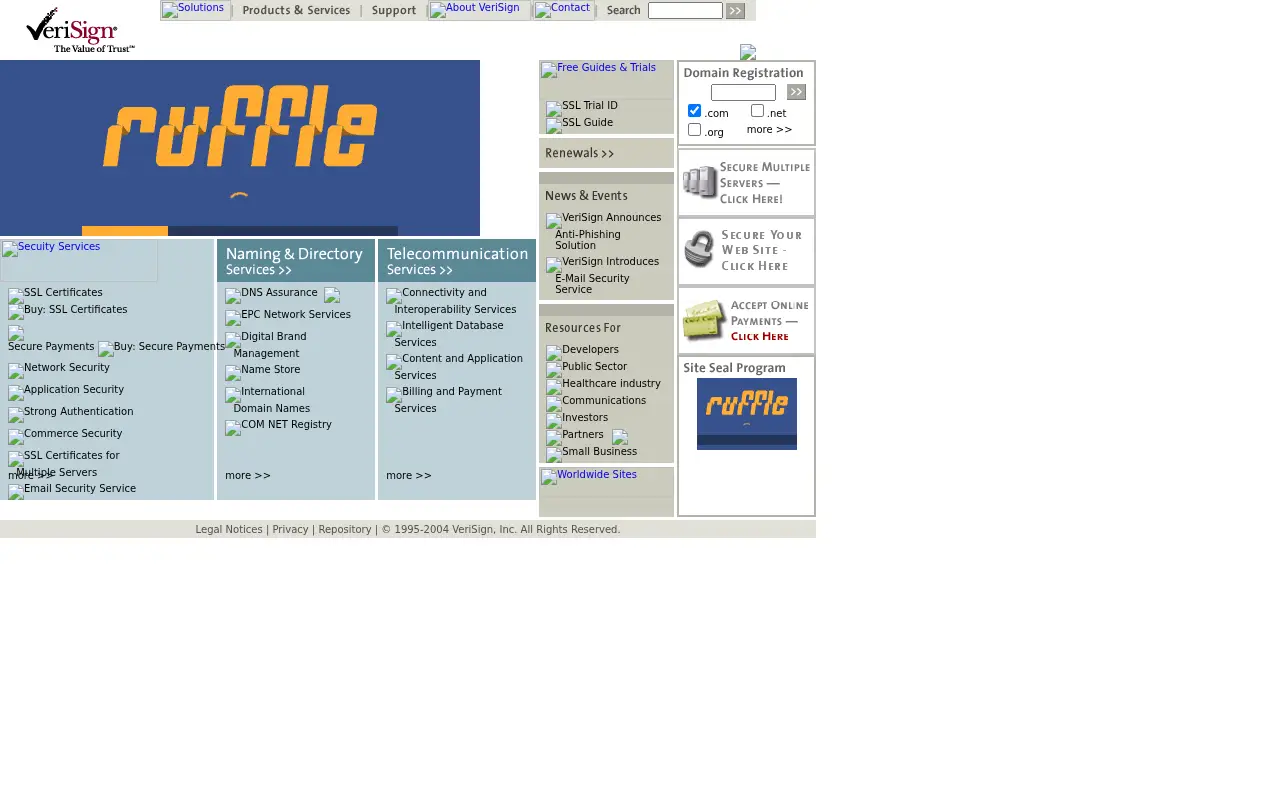This screenshot has width=1280, height=800.
Task: Click the Secure Your Web Site padlock banner
Action: point(746,251)
